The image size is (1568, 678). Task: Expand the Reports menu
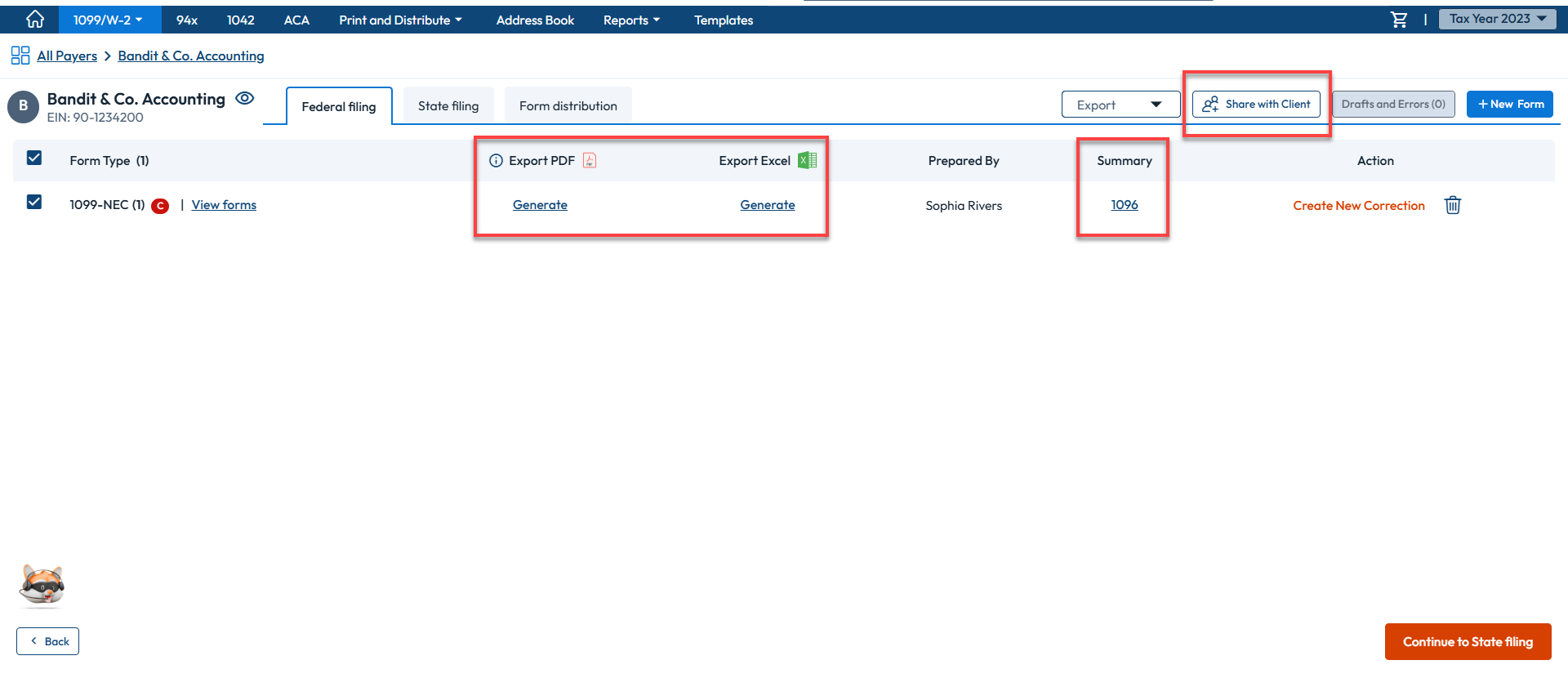(x=631, y=20)
